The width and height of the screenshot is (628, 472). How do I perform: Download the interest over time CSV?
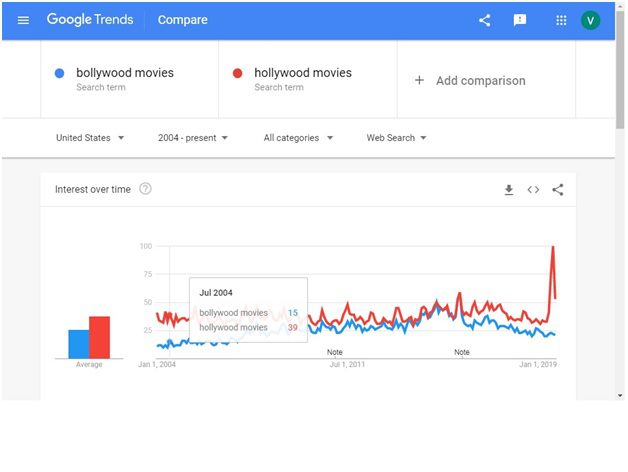coord(509,190)
